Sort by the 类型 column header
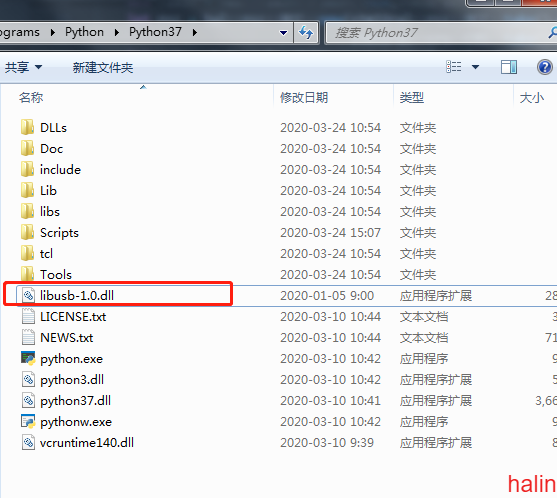557x498 pixels. point(412,97)
